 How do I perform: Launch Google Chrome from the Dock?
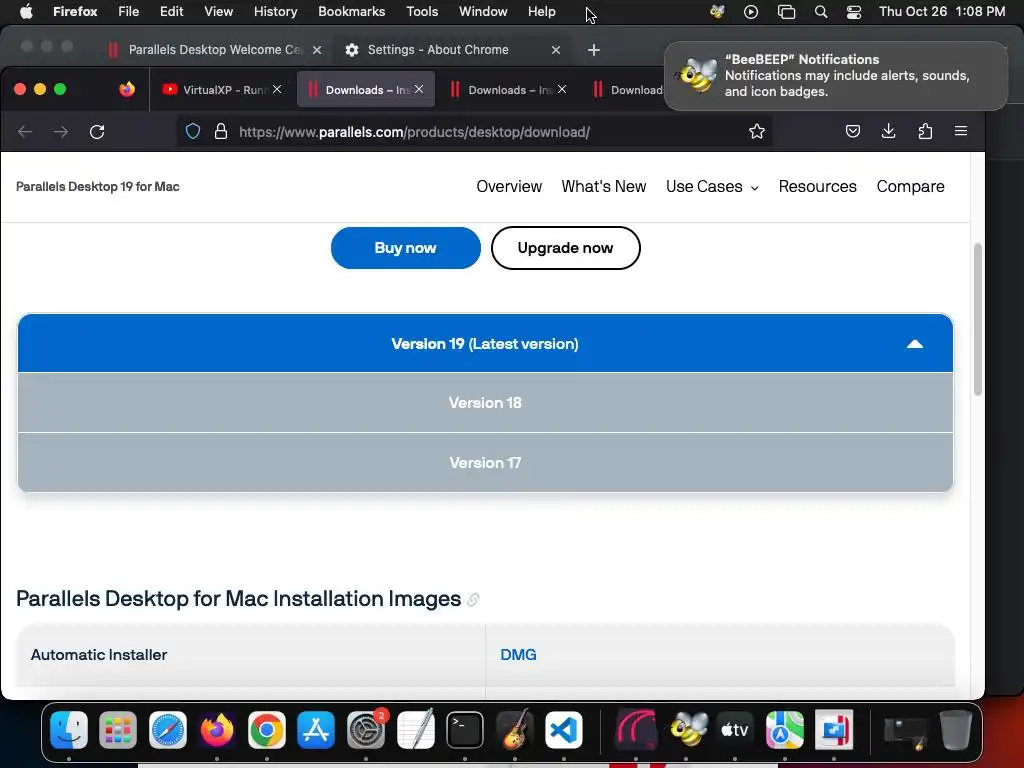pyautogui.click(x=266, y=729)
